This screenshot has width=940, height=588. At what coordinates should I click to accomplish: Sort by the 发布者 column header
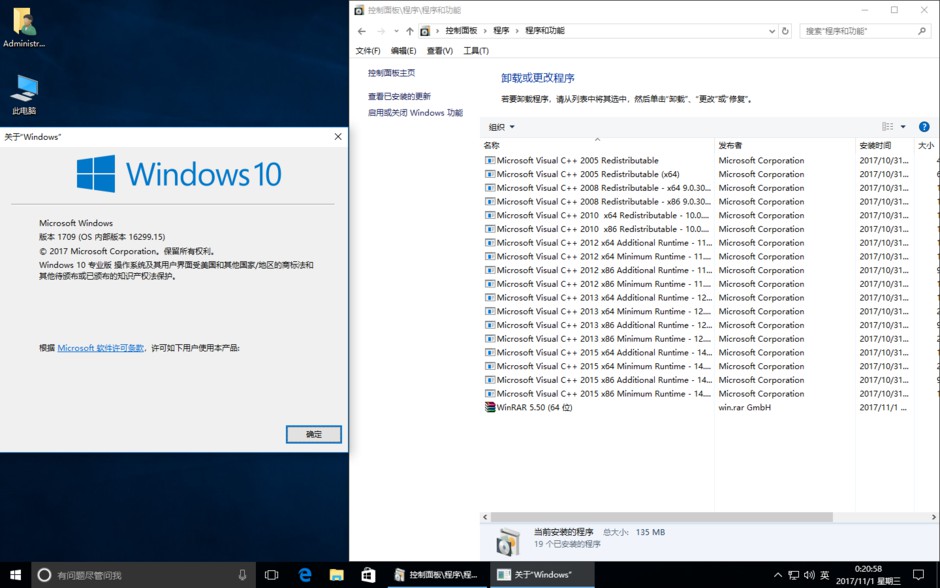click(x=785, y=145)
